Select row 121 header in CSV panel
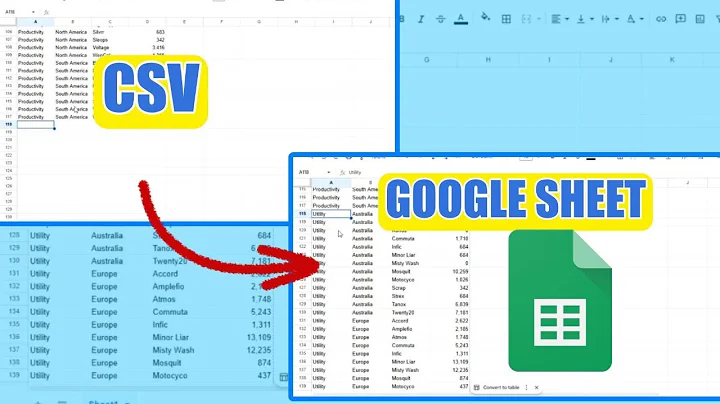 click(8, 148)
